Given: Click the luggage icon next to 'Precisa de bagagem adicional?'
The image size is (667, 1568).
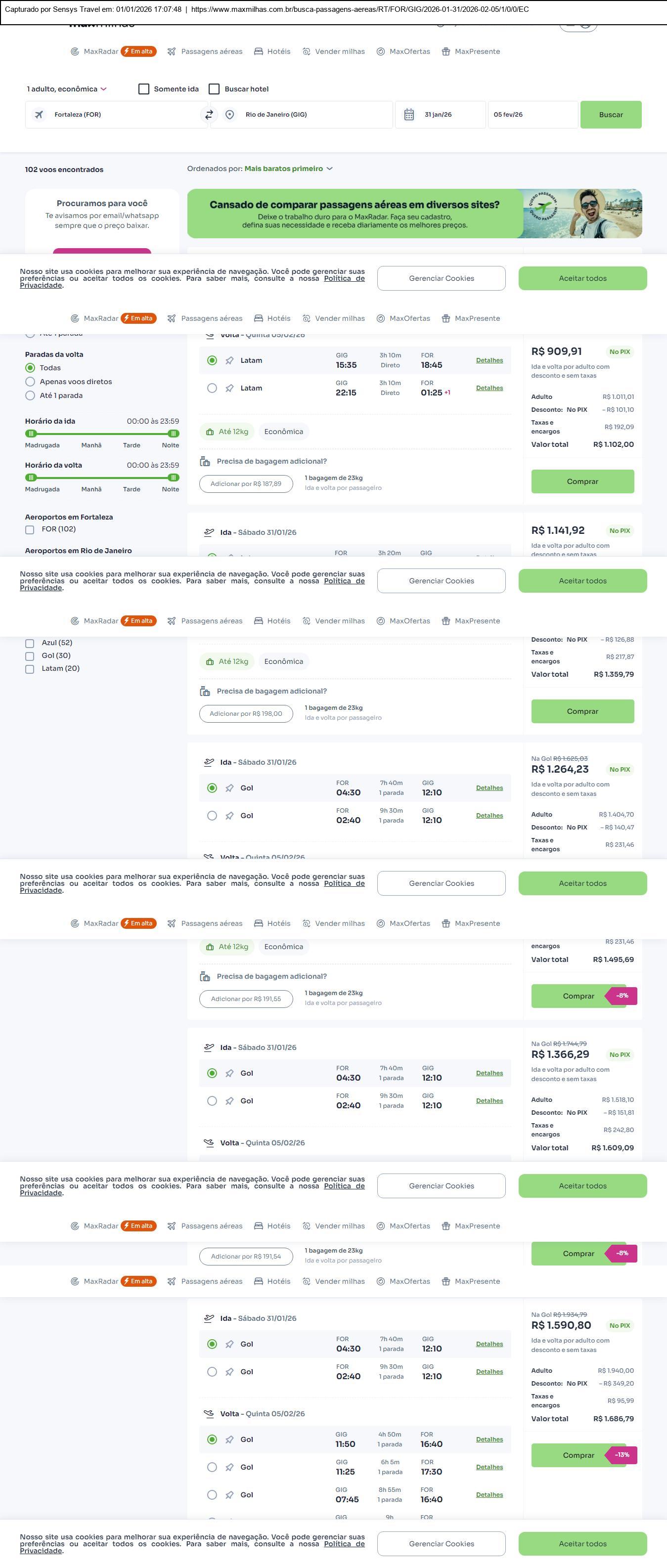Looking at the screenshot, I should pos(205,461).
